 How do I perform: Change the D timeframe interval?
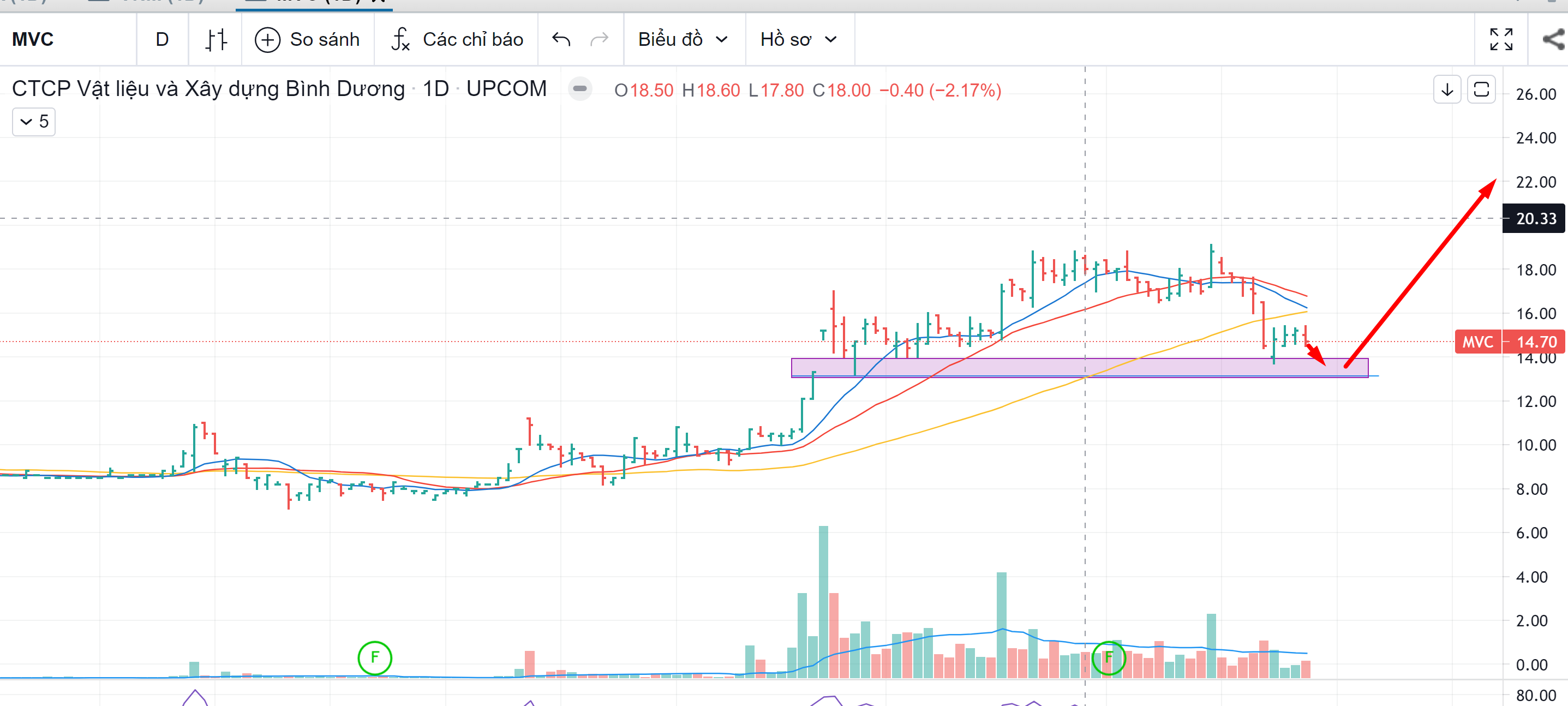point(162,40)
